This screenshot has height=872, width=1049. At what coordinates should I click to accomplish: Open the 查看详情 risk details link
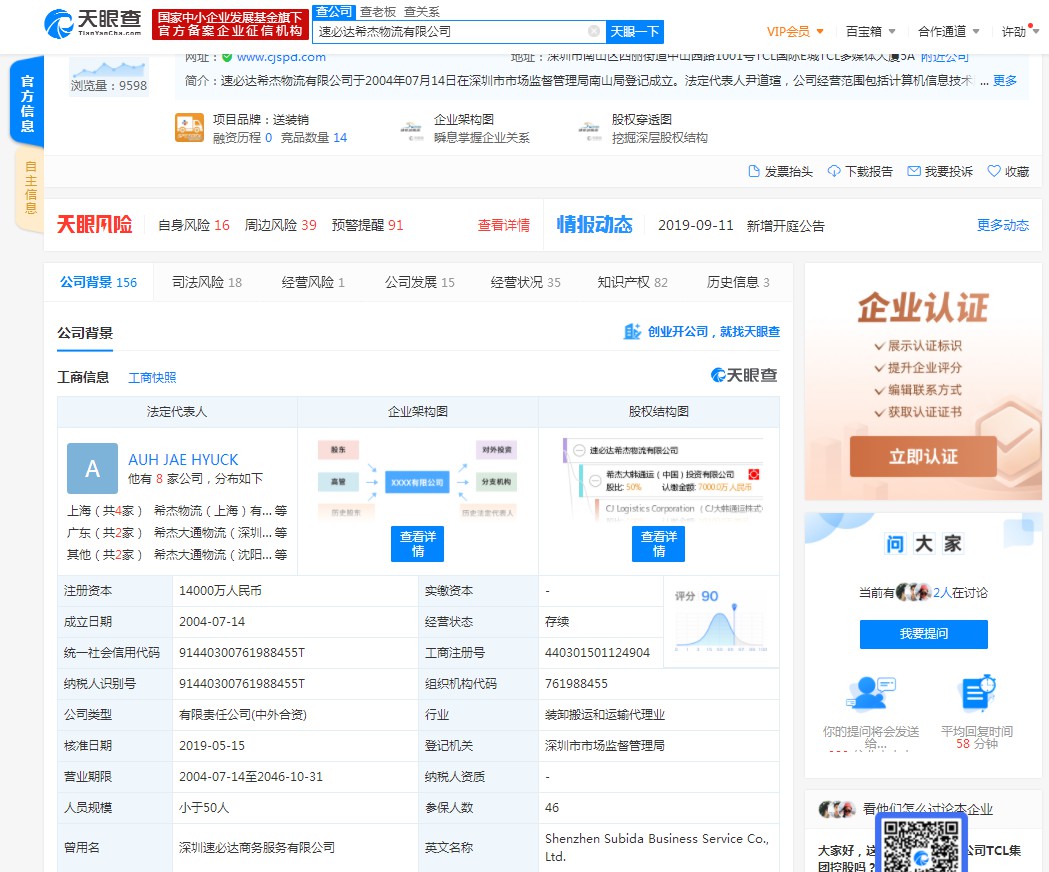pyautogui.click(x=503, y=226)
